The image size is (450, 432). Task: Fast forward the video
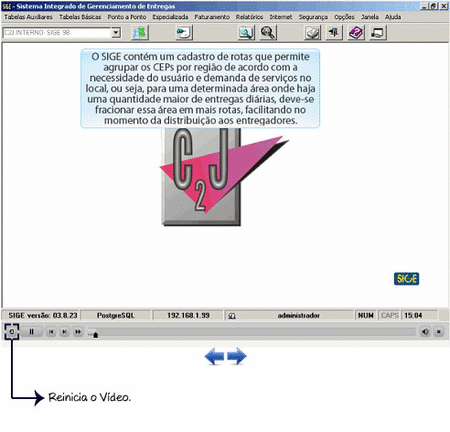tap(78, 332)
